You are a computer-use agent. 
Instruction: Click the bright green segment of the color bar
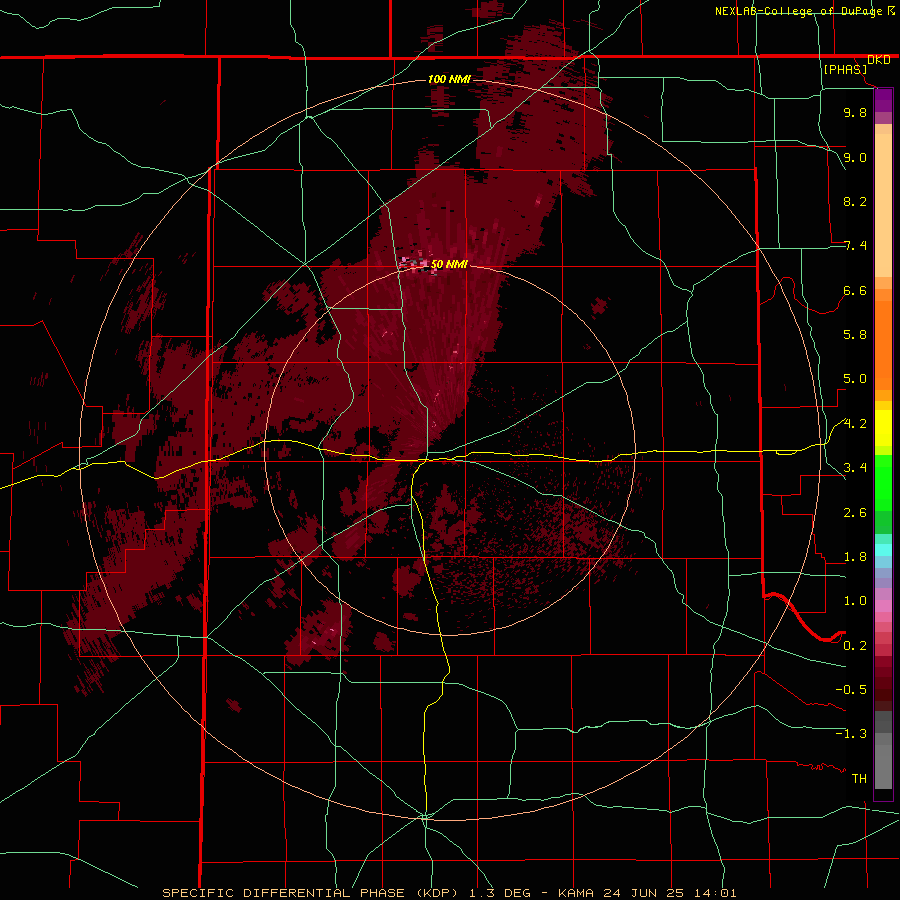883,483
